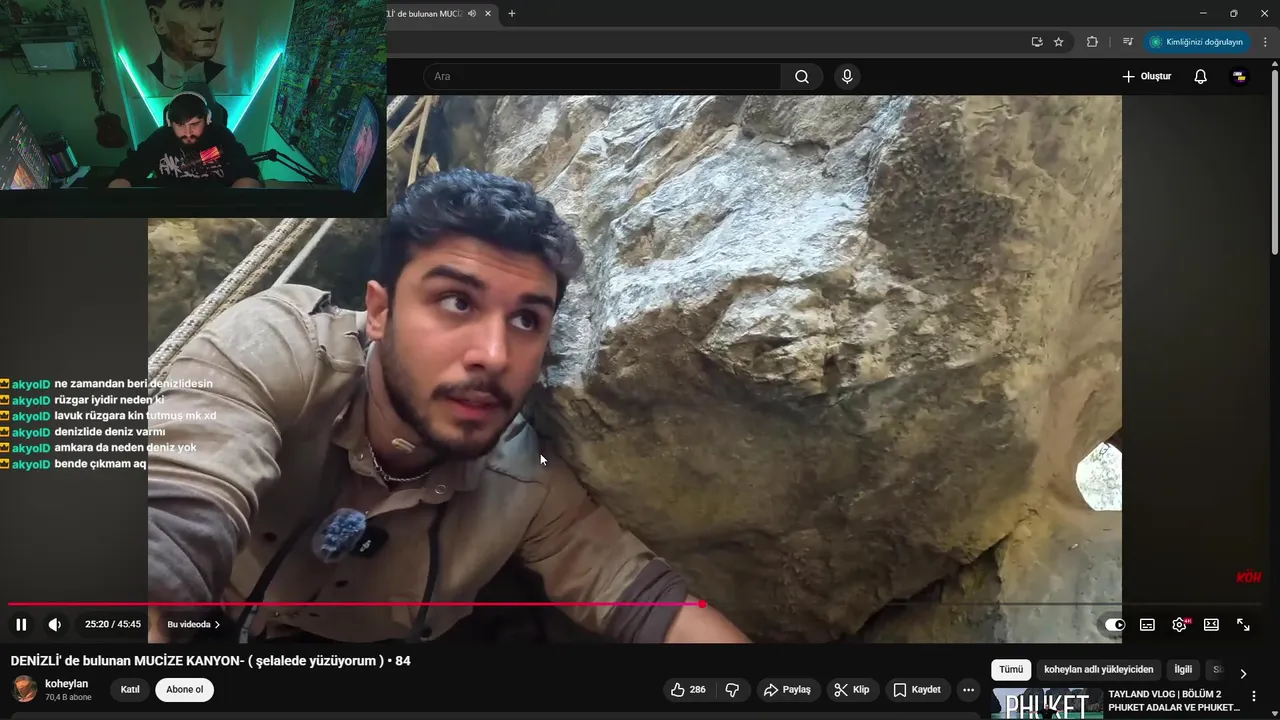Enter fullscreen mode
The width and height of the screenshot is (1280, 720).
click(x=1243, y=624)
